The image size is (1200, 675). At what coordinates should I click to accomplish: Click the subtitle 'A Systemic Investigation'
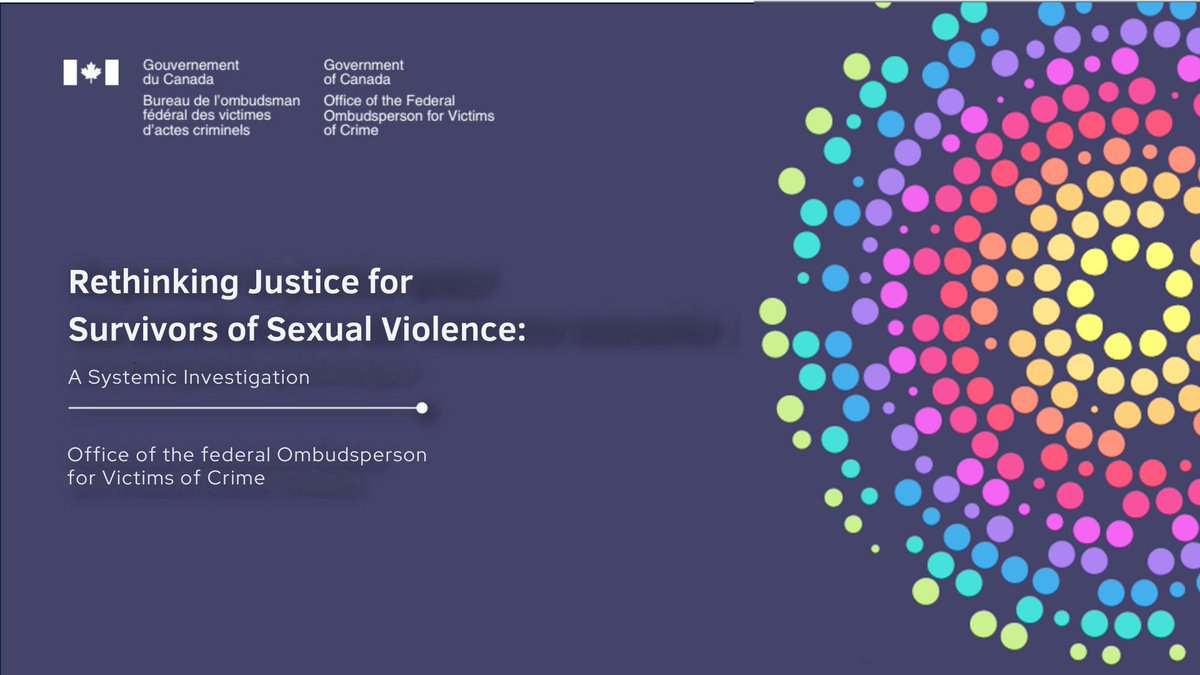tap(188, 378)
